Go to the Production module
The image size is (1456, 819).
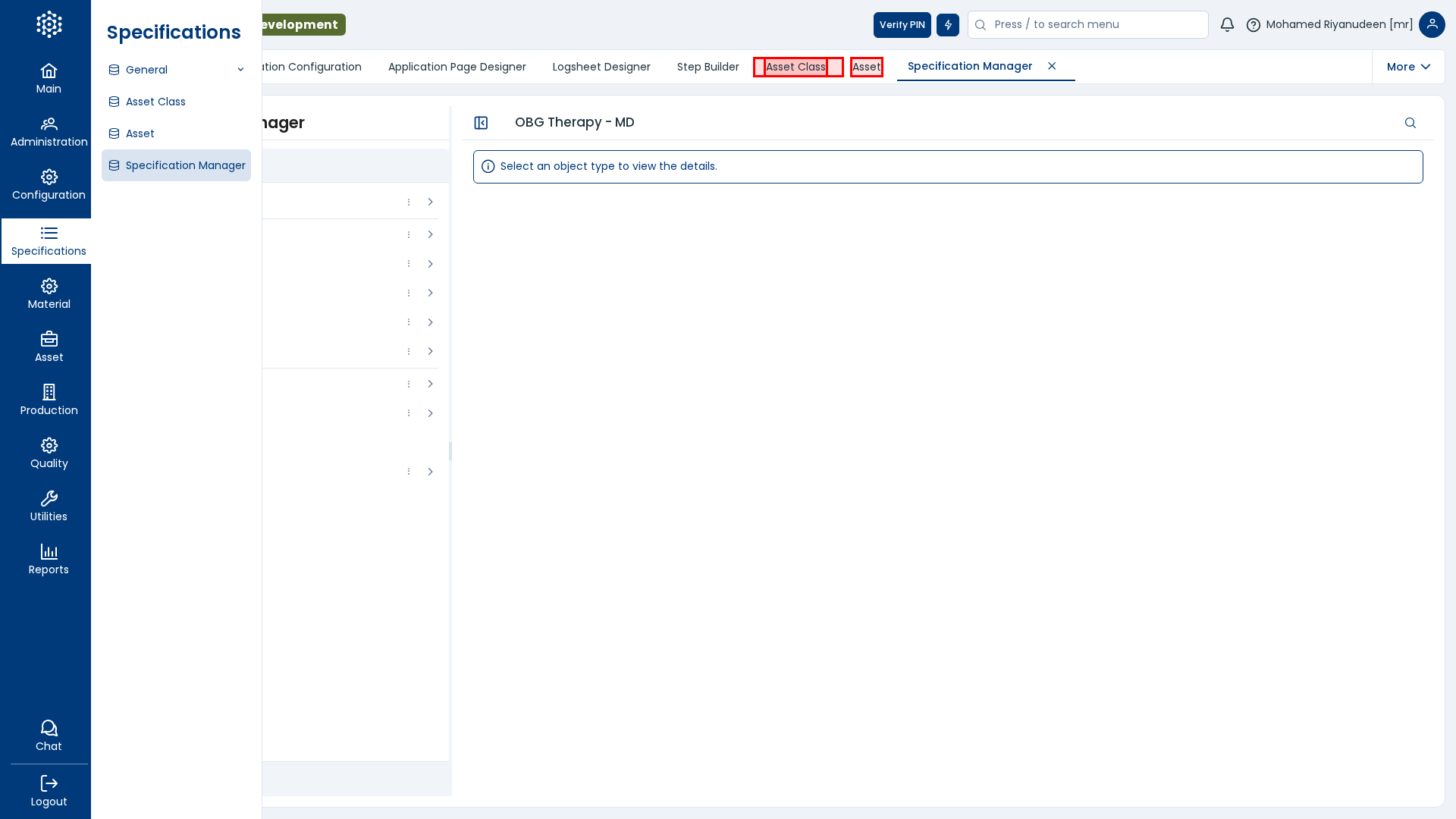[x=49, y=400]
